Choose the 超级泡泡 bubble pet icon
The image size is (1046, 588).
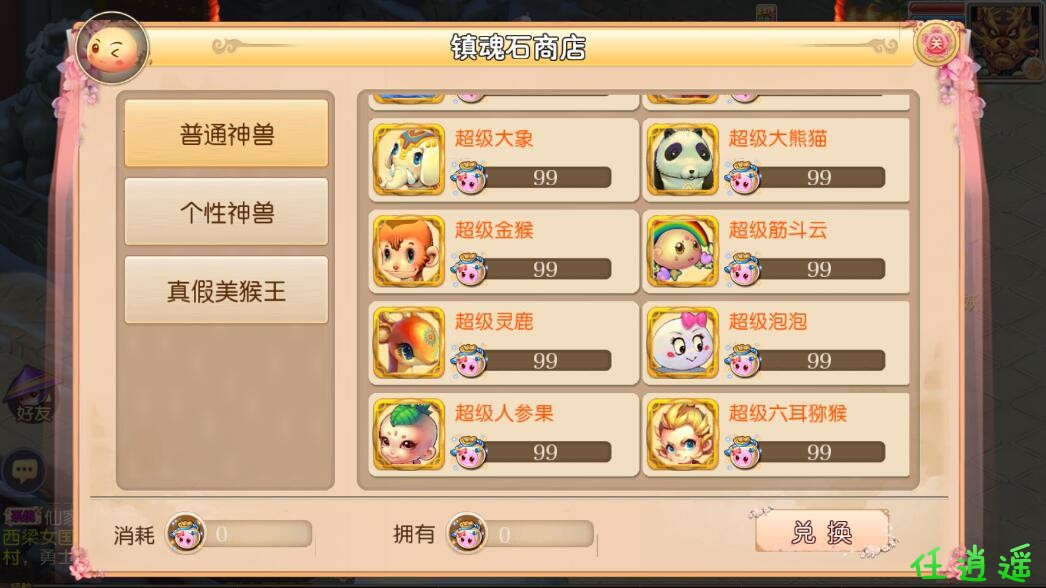[x=682, y=342]
